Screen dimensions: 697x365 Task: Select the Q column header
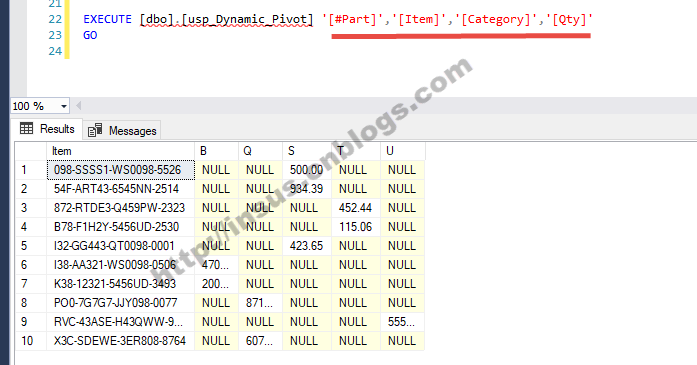260,151
